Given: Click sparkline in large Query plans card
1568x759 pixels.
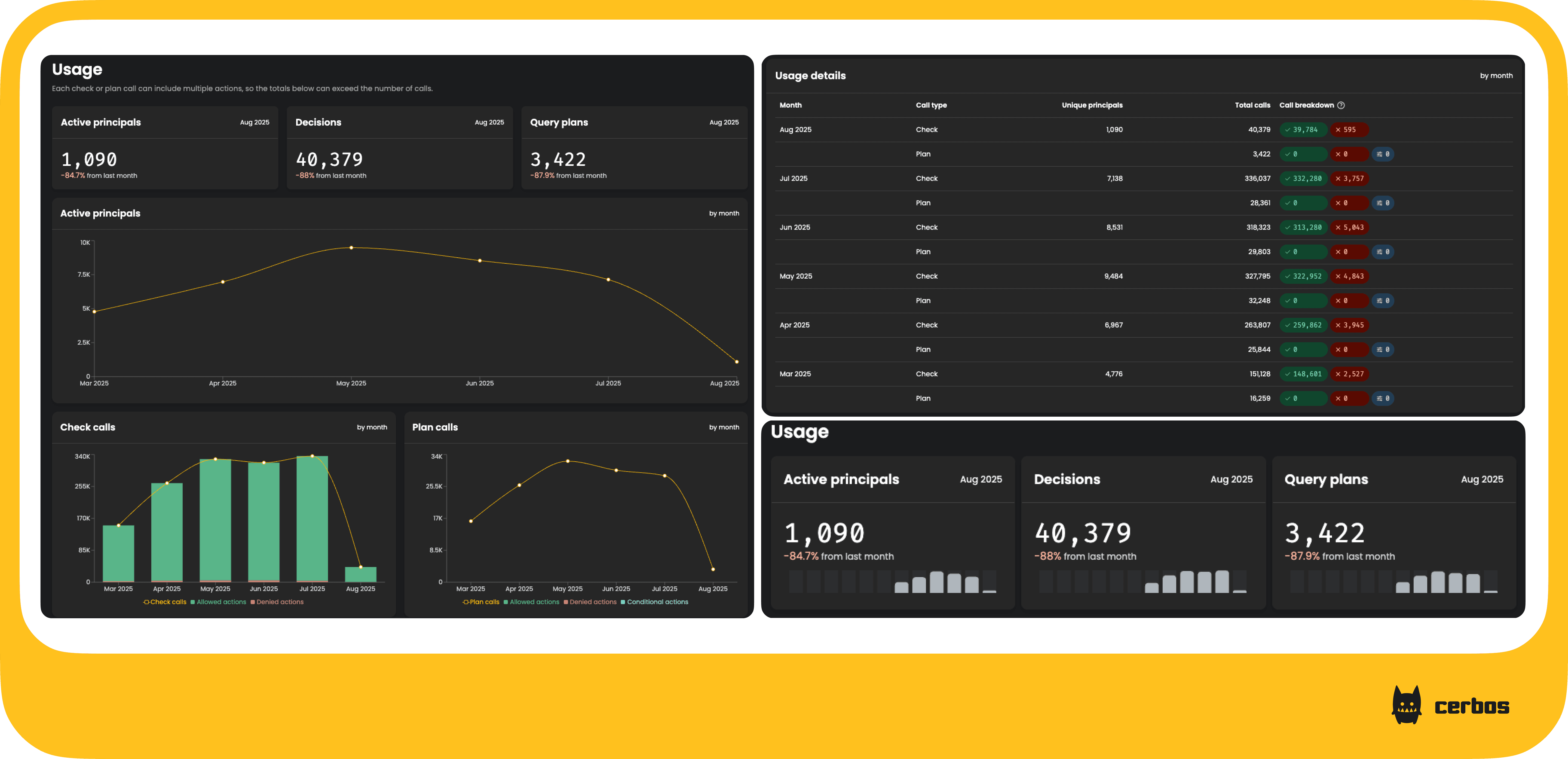Looking at the screenshot, I should click(1394, 582).
